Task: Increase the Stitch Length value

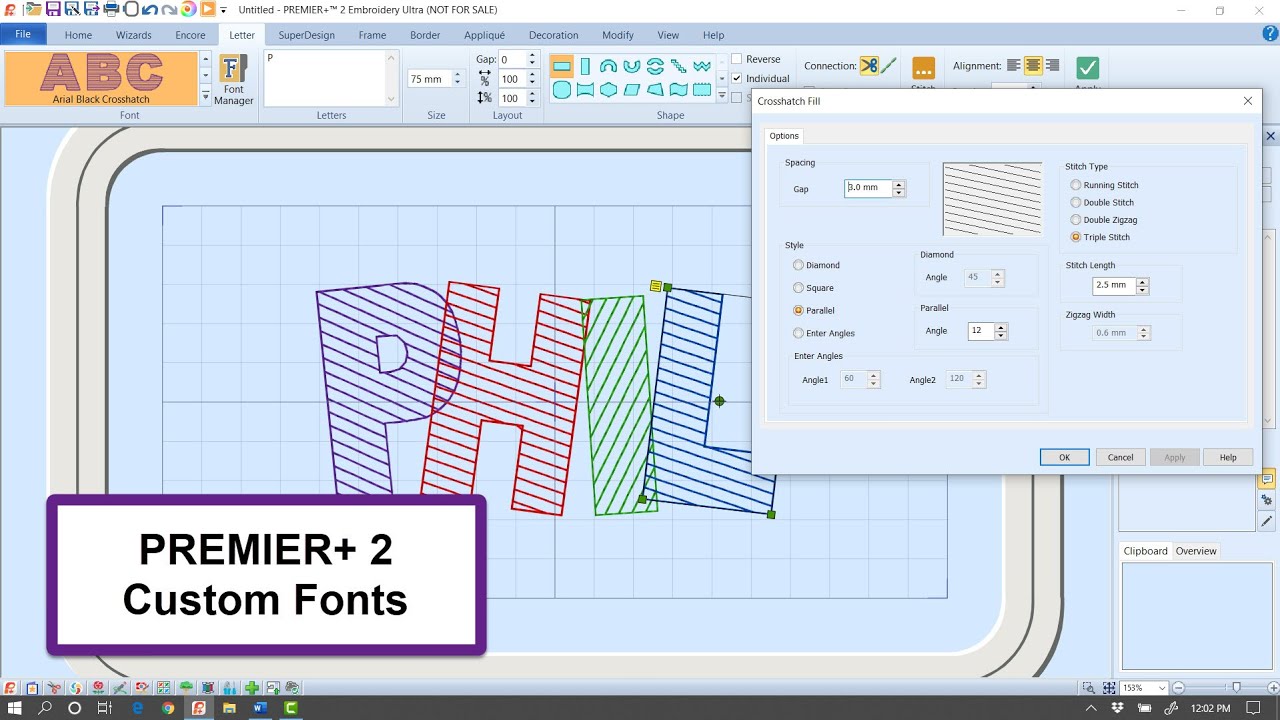Action: [x=1142, y=281]
